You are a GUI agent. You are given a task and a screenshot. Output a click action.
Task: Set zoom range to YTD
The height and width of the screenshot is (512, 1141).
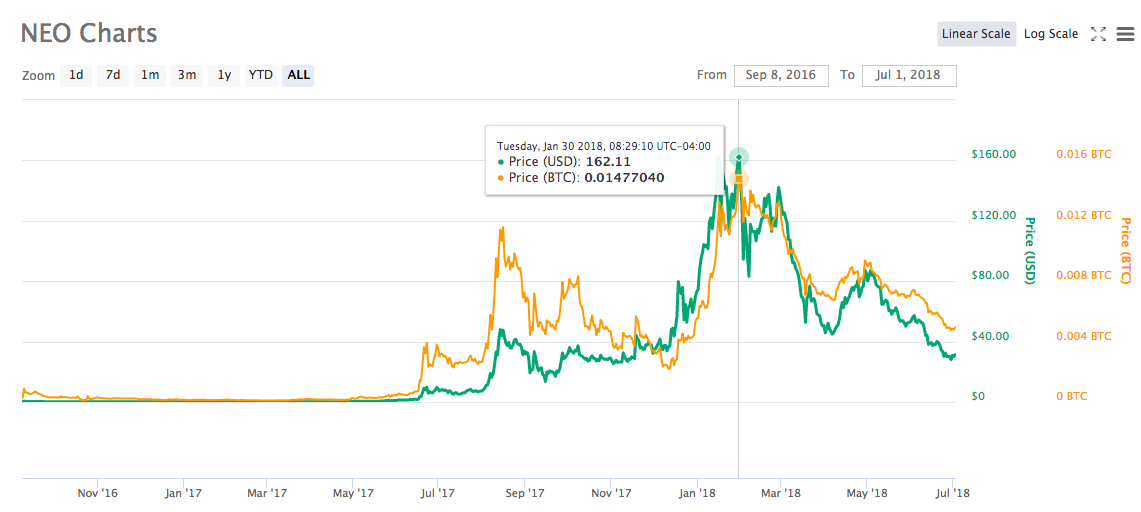click(x=261, y=75)
